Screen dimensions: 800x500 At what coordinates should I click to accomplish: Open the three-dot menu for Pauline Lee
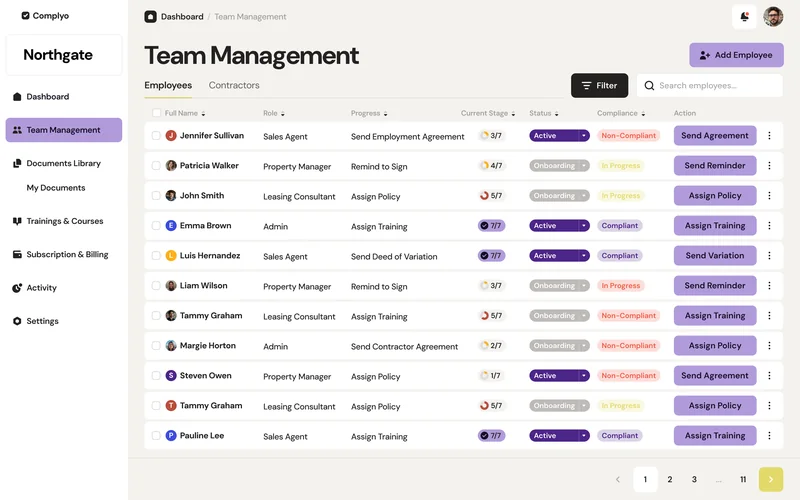click(x=769, y=436)
